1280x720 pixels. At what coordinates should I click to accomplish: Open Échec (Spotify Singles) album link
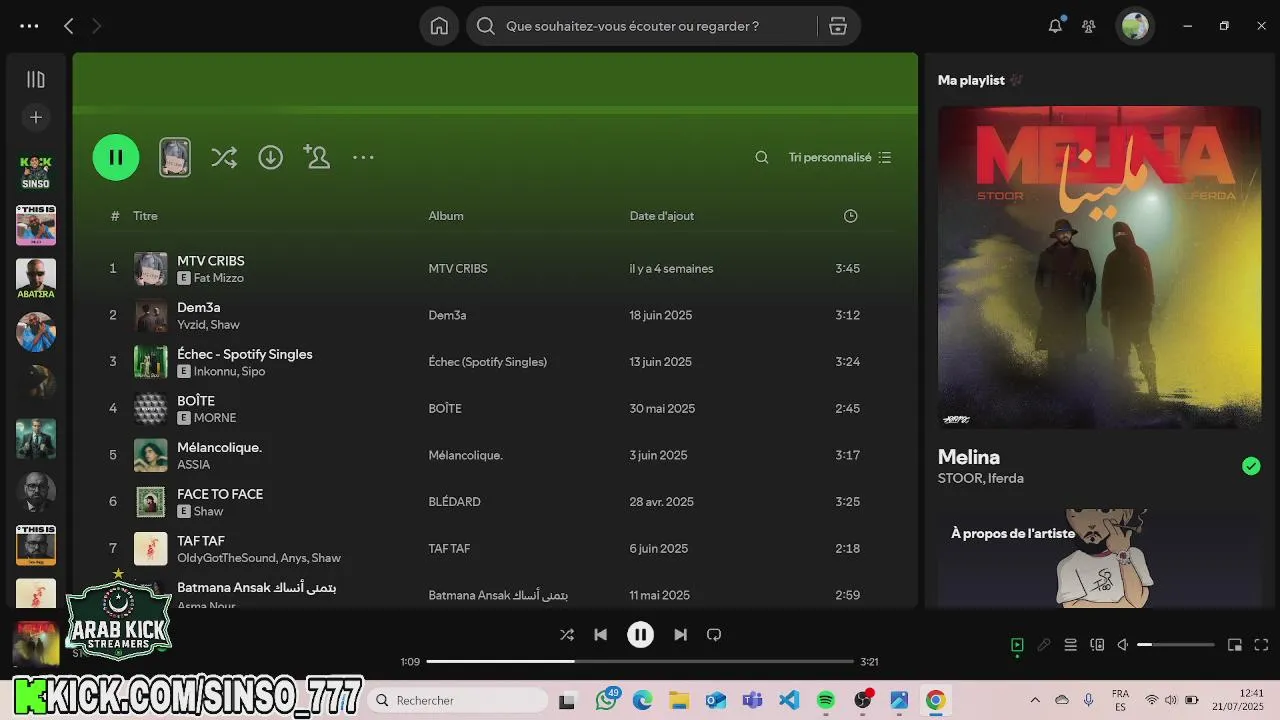pyautogui.click(x=488, y=362)
